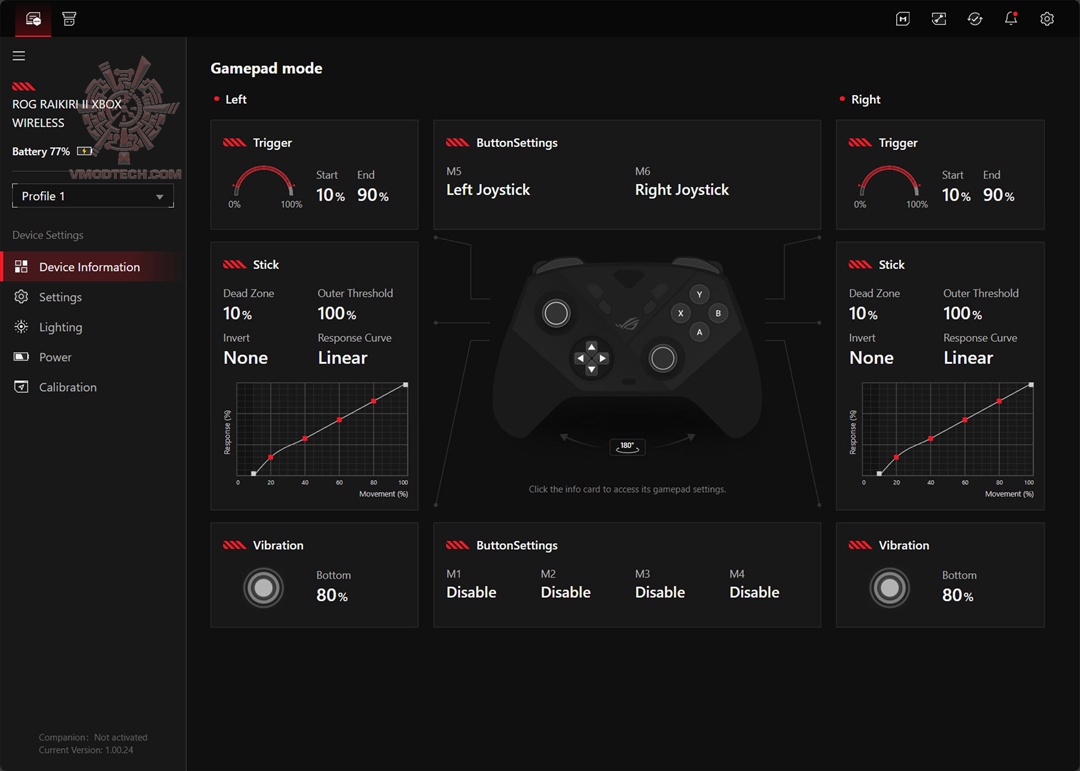Viewport: 1080px width, 771px height.
Task: Click the A button on controller image
Action: point(699,332)
